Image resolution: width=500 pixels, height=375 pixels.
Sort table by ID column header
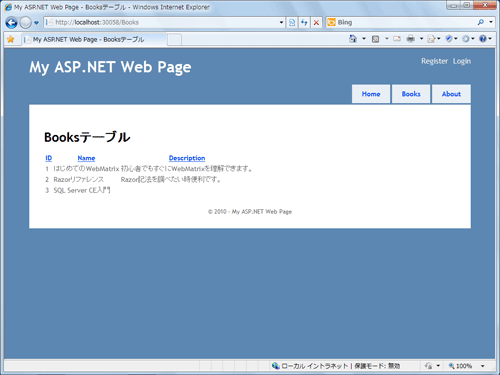[48, 158]
